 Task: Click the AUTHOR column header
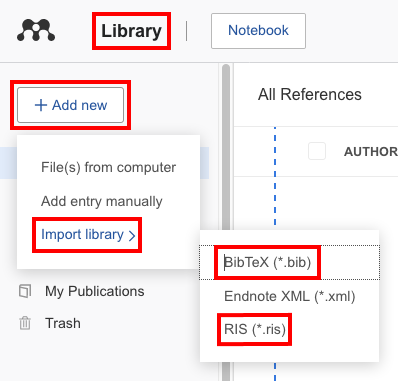(371, 152)
